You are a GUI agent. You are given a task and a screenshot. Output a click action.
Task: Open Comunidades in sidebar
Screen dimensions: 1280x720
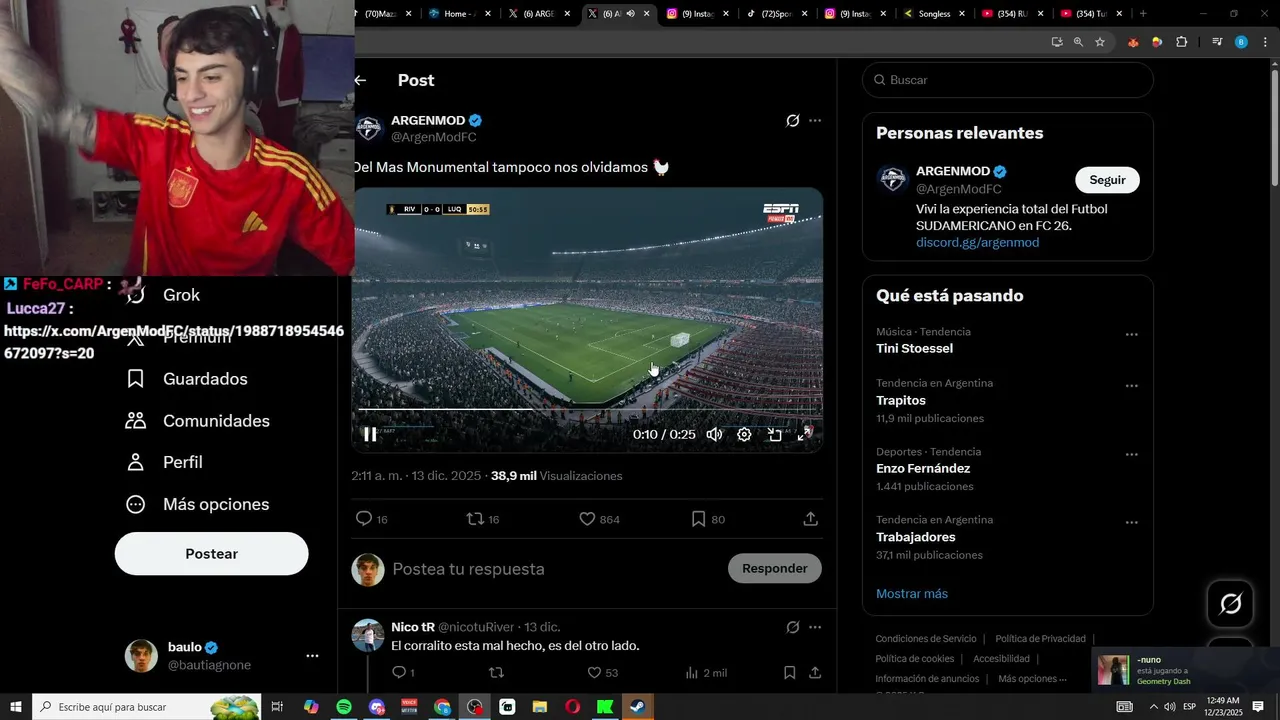(198, 421)
